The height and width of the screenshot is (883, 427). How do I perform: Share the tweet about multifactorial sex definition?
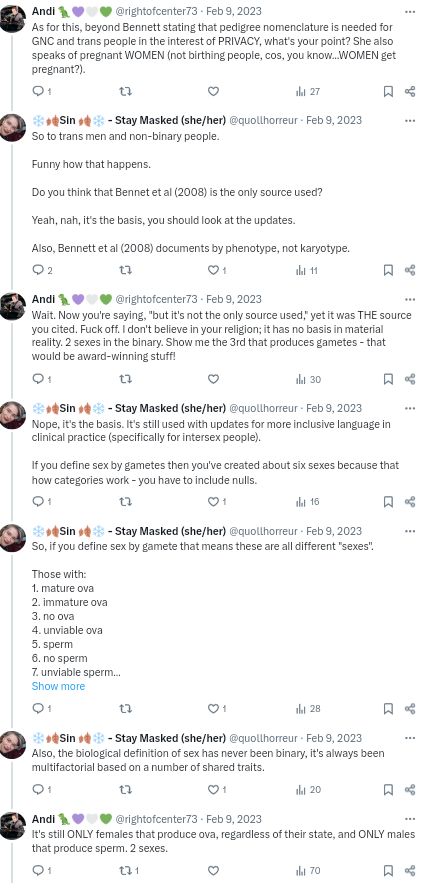(x=410, y=790)
